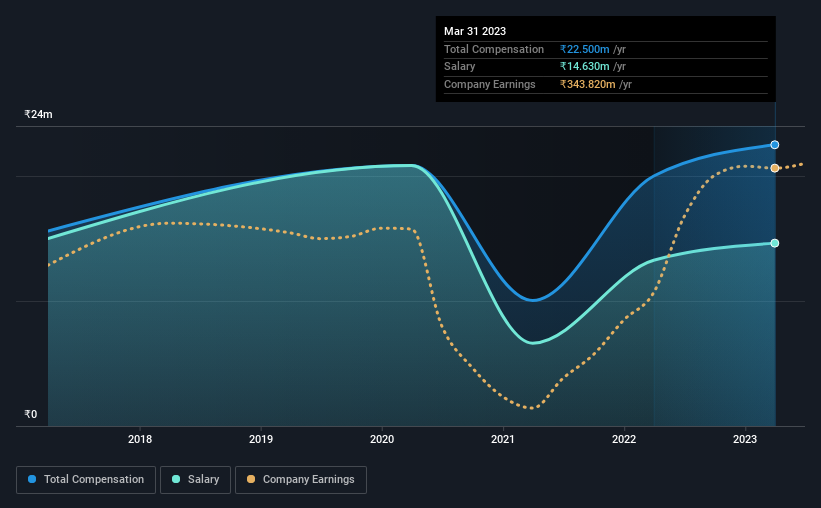The image size is (821, 508).
Task: Toggle the Total Compensation legend series
Action: [86, 480]
